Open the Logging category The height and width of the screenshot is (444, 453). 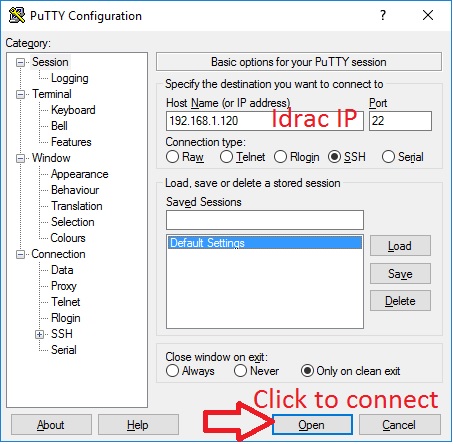70,78
